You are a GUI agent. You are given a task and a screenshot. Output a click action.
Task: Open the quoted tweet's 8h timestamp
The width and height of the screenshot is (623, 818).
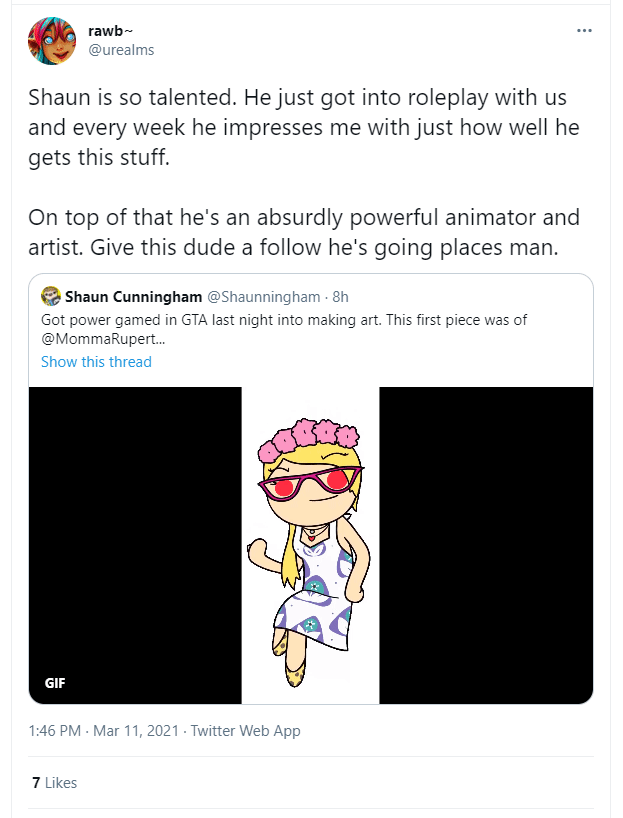click(340, 297)
